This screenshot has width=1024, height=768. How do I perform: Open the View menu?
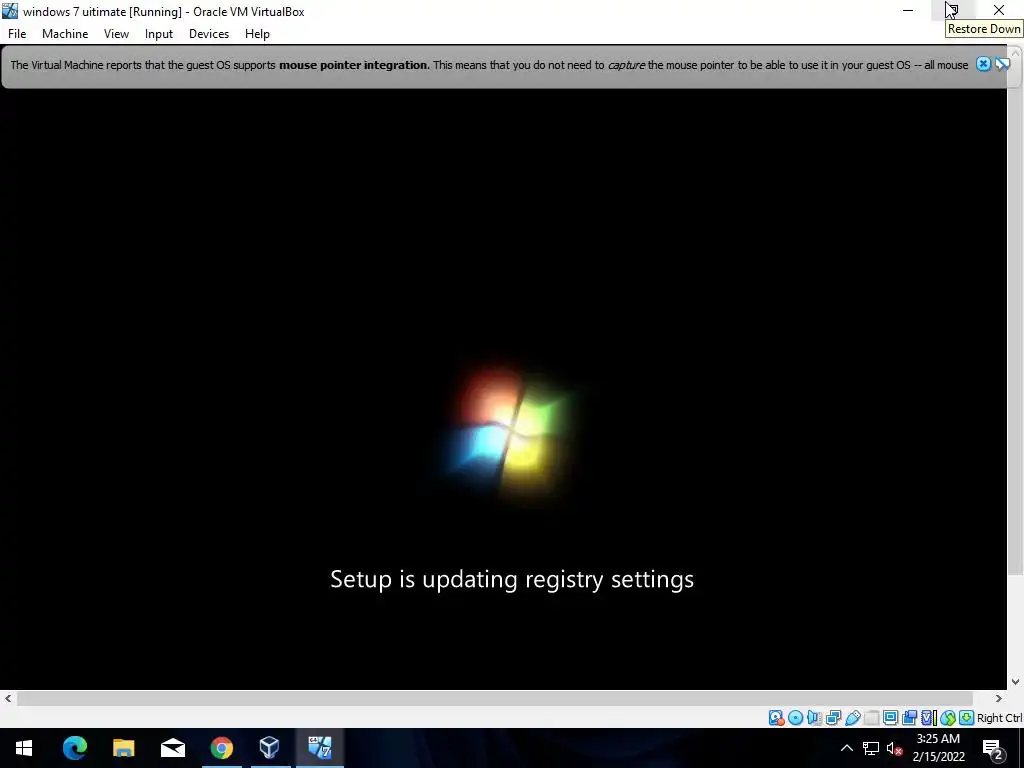116,34
